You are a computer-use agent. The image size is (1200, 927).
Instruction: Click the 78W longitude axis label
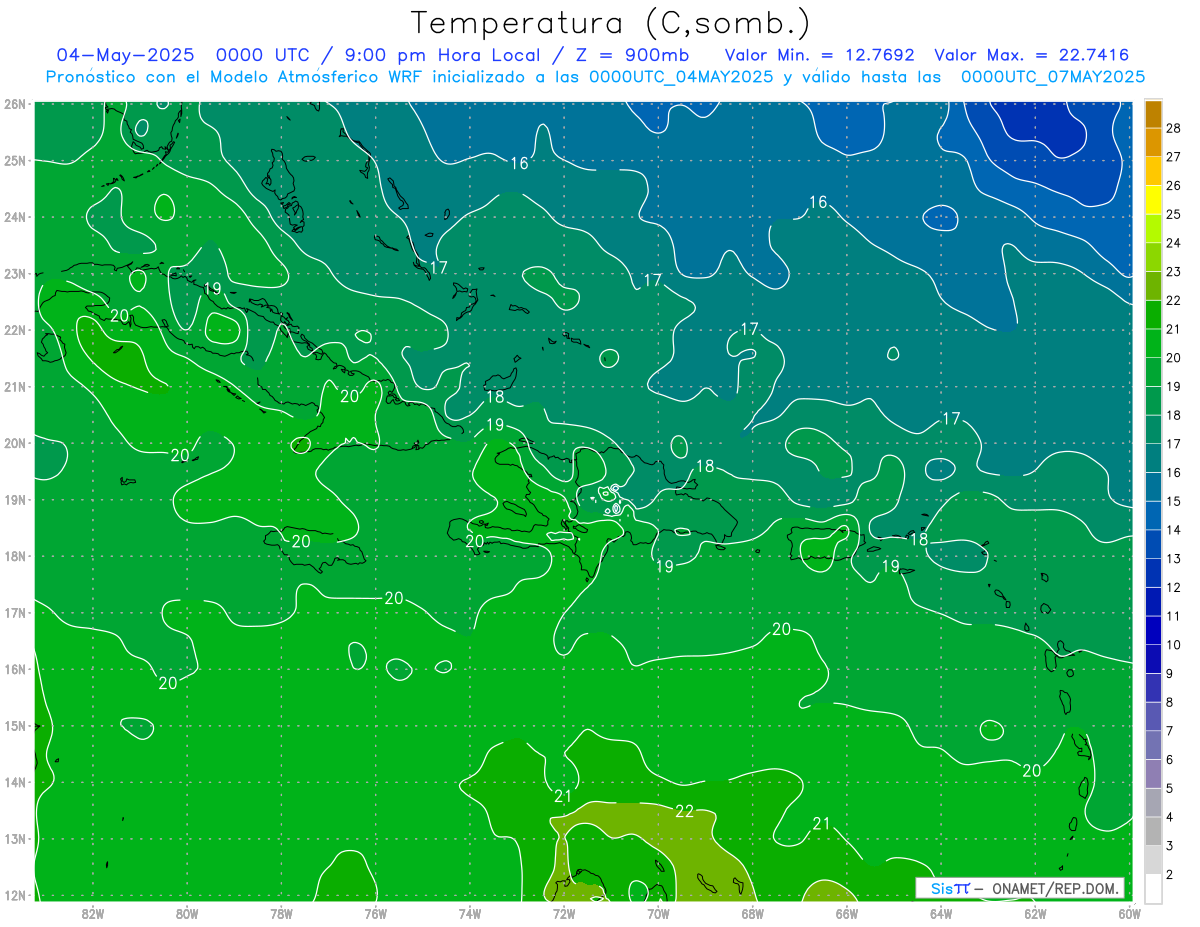[281, 913]
